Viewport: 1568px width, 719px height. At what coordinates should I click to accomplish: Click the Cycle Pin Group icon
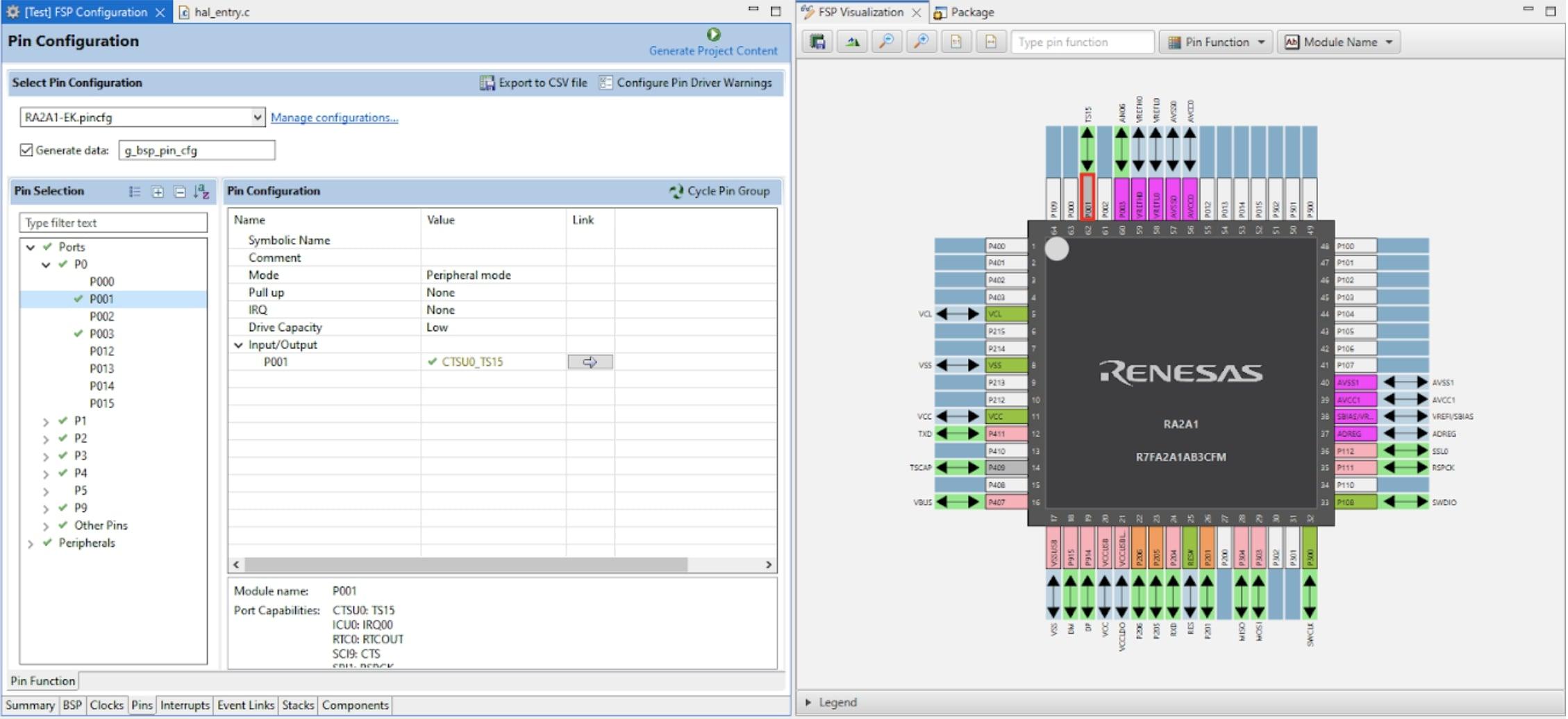pos(676,191)
